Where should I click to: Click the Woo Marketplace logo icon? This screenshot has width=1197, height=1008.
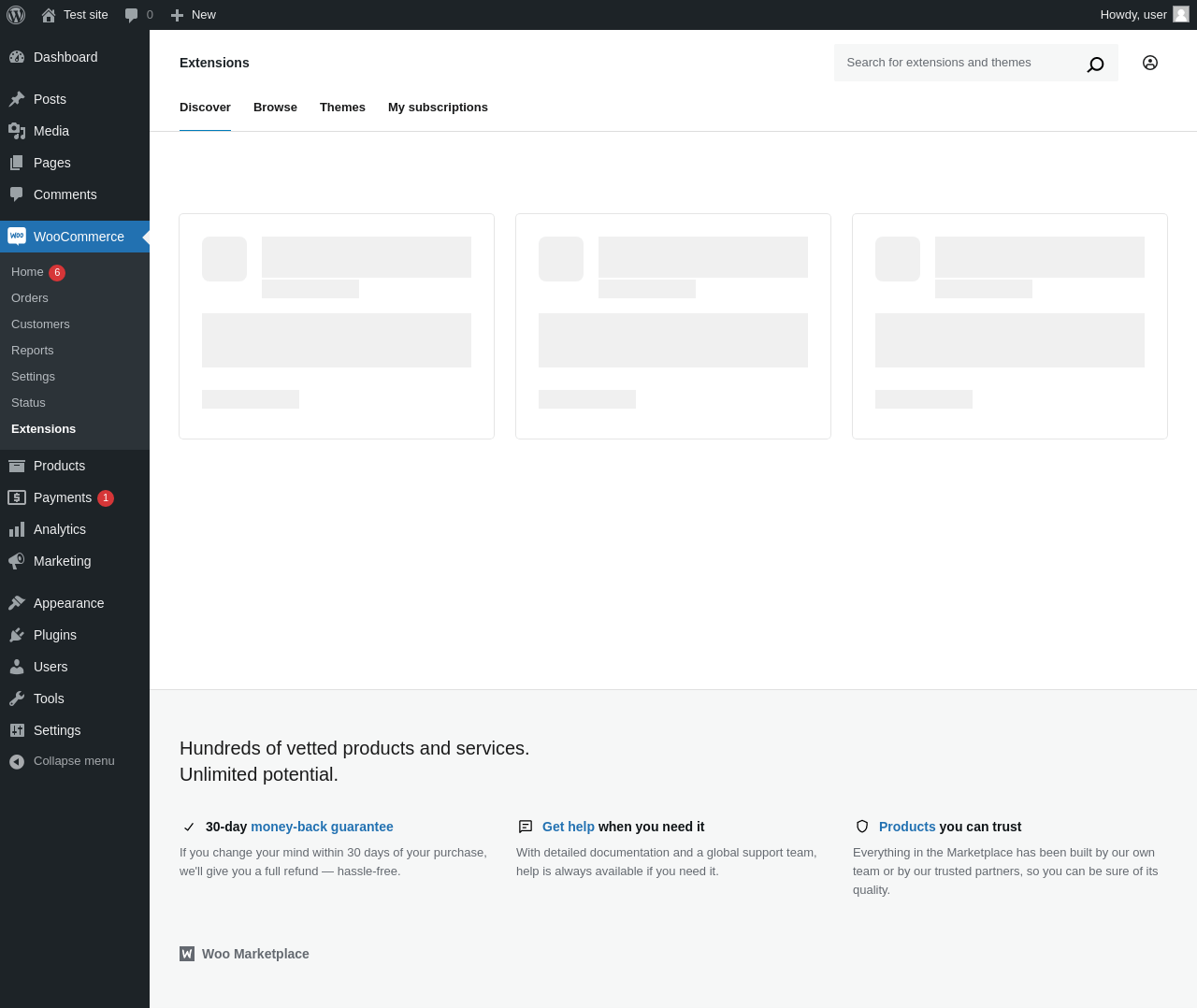tap(187, 954)
